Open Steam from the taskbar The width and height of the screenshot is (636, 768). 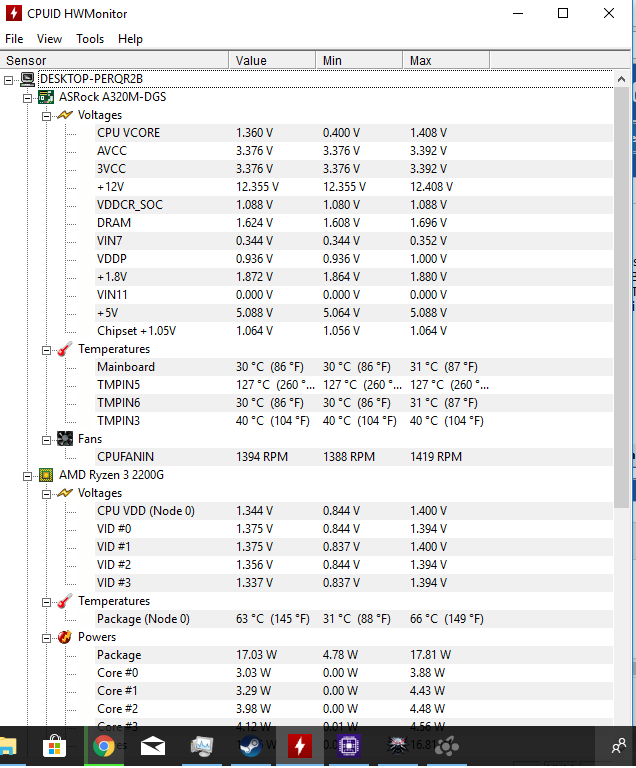tap(250, 746)
